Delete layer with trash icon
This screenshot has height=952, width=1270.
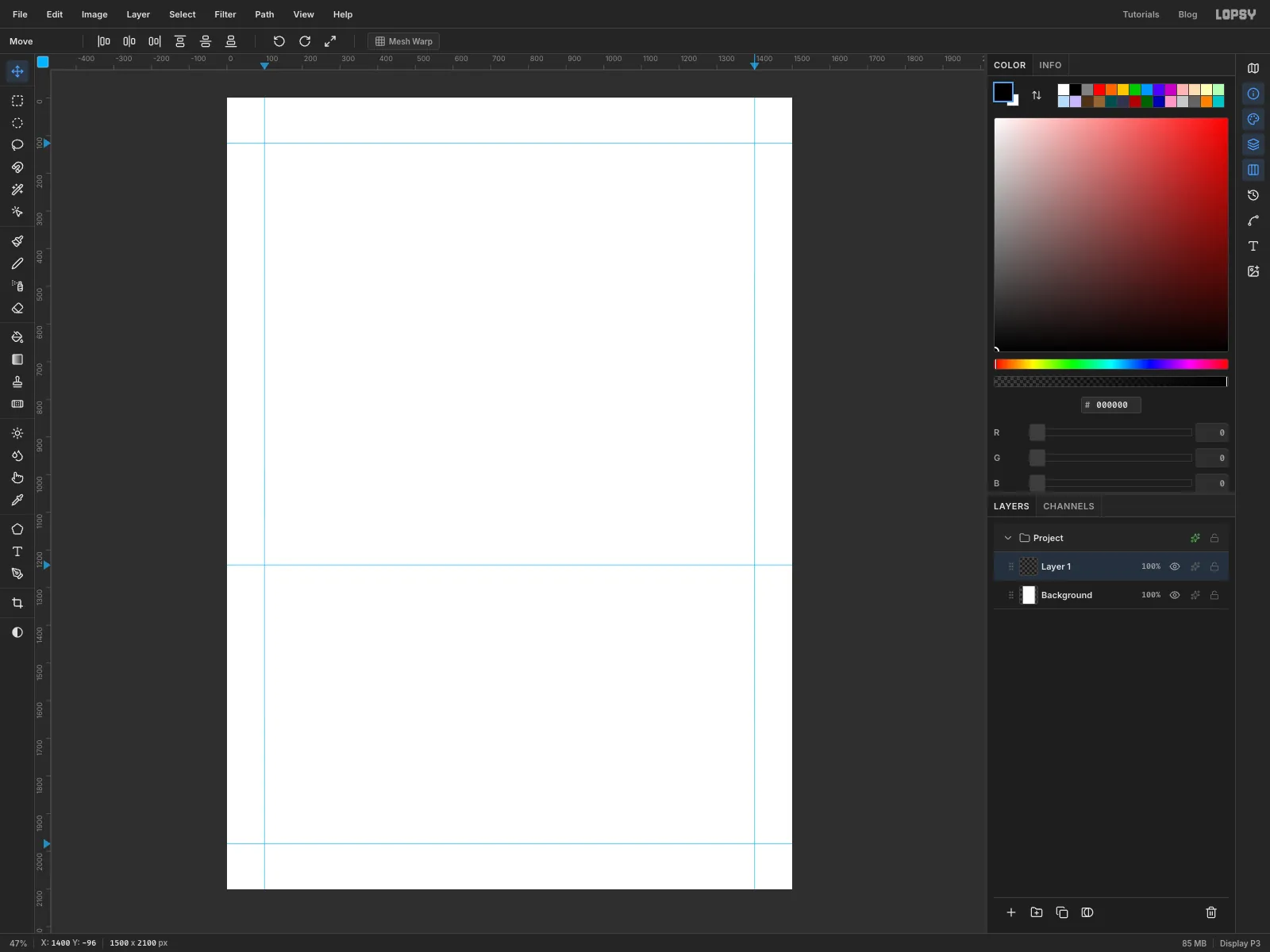1211,912
